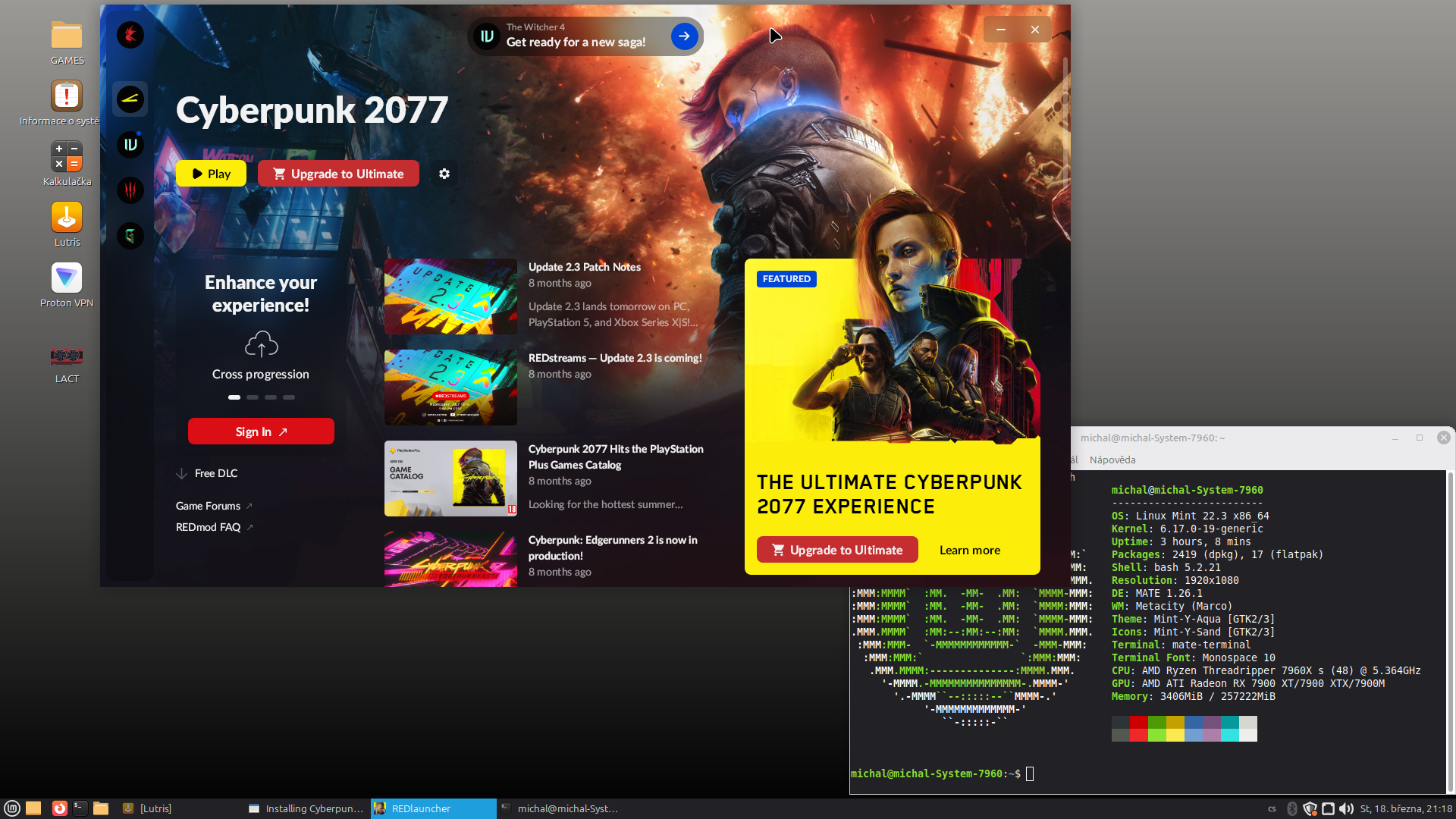Click Witcher 4 banner arrow button
Image resolution: width=1456 pixels, height=819 pixels.
[x=684, y=36]
